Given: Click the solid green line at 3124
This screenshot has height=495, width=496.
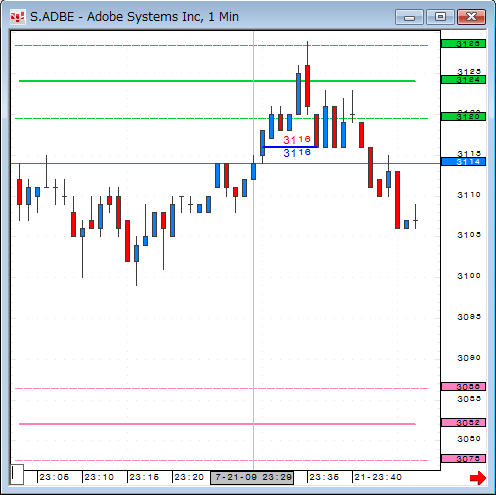Looking at the screenshot, I should [x=217, y=81].
